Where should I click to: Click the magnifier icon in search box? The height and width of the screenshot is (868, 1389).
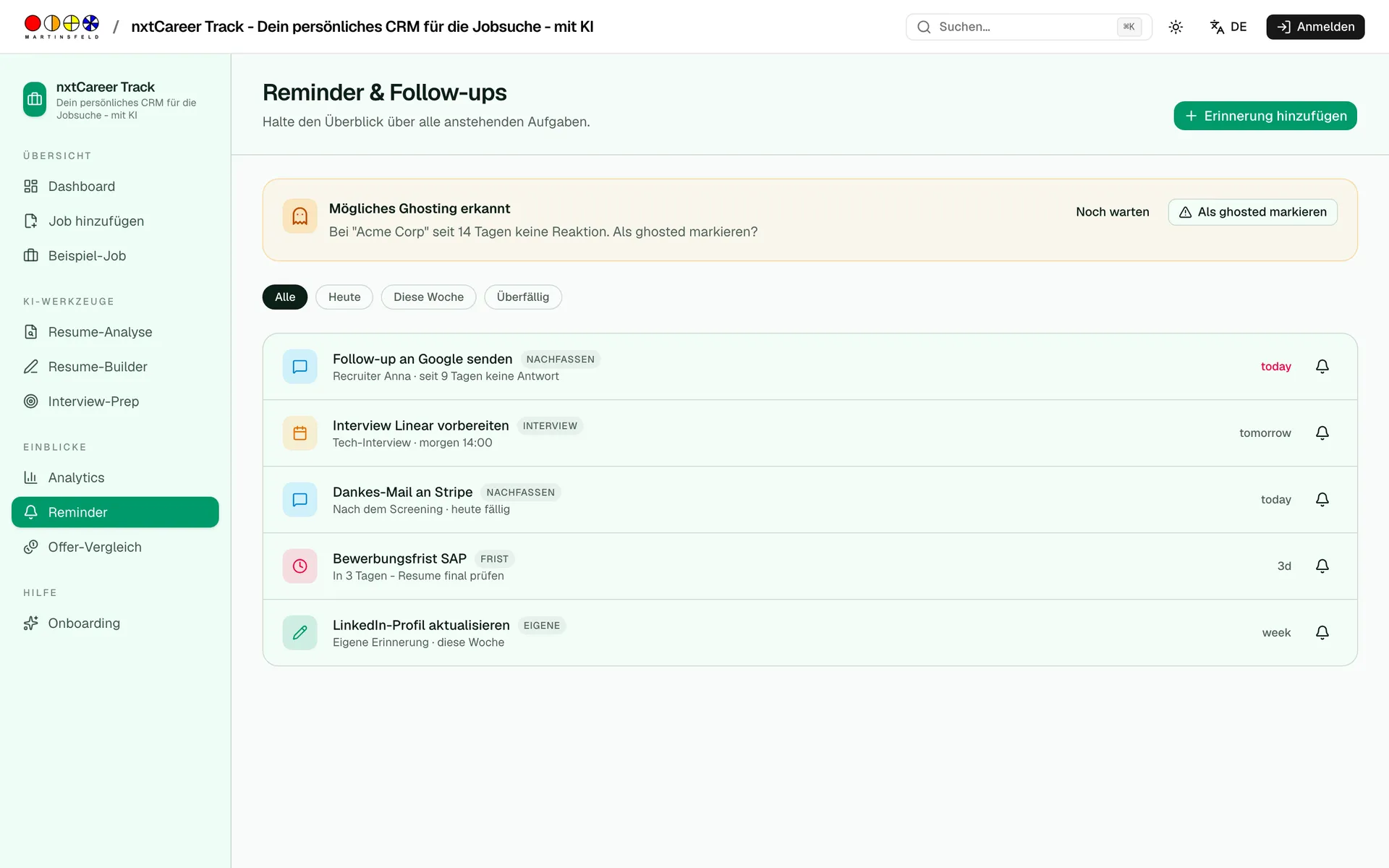click(924, 27)
